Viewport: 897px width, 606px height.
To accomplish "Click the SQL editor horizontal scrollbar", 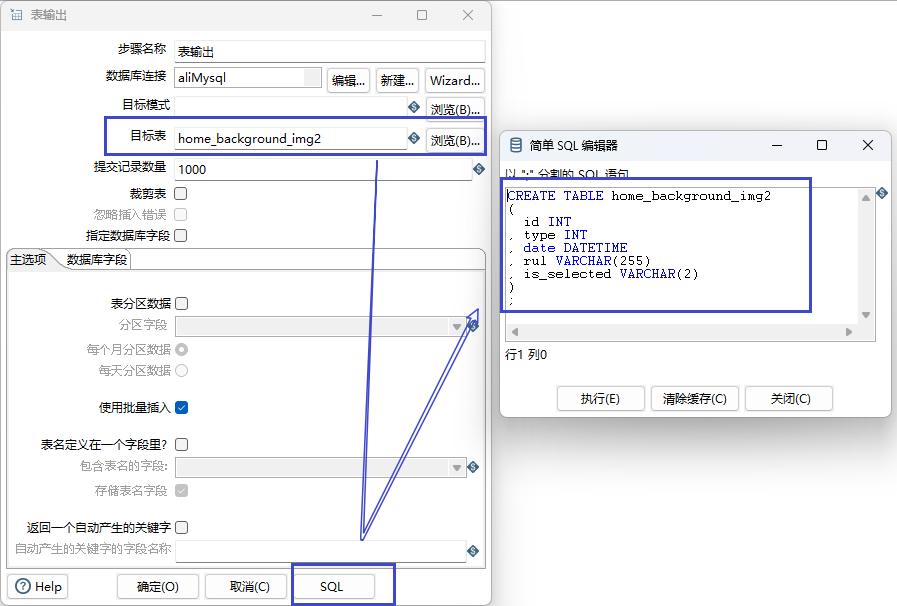I will pos(682,332).
